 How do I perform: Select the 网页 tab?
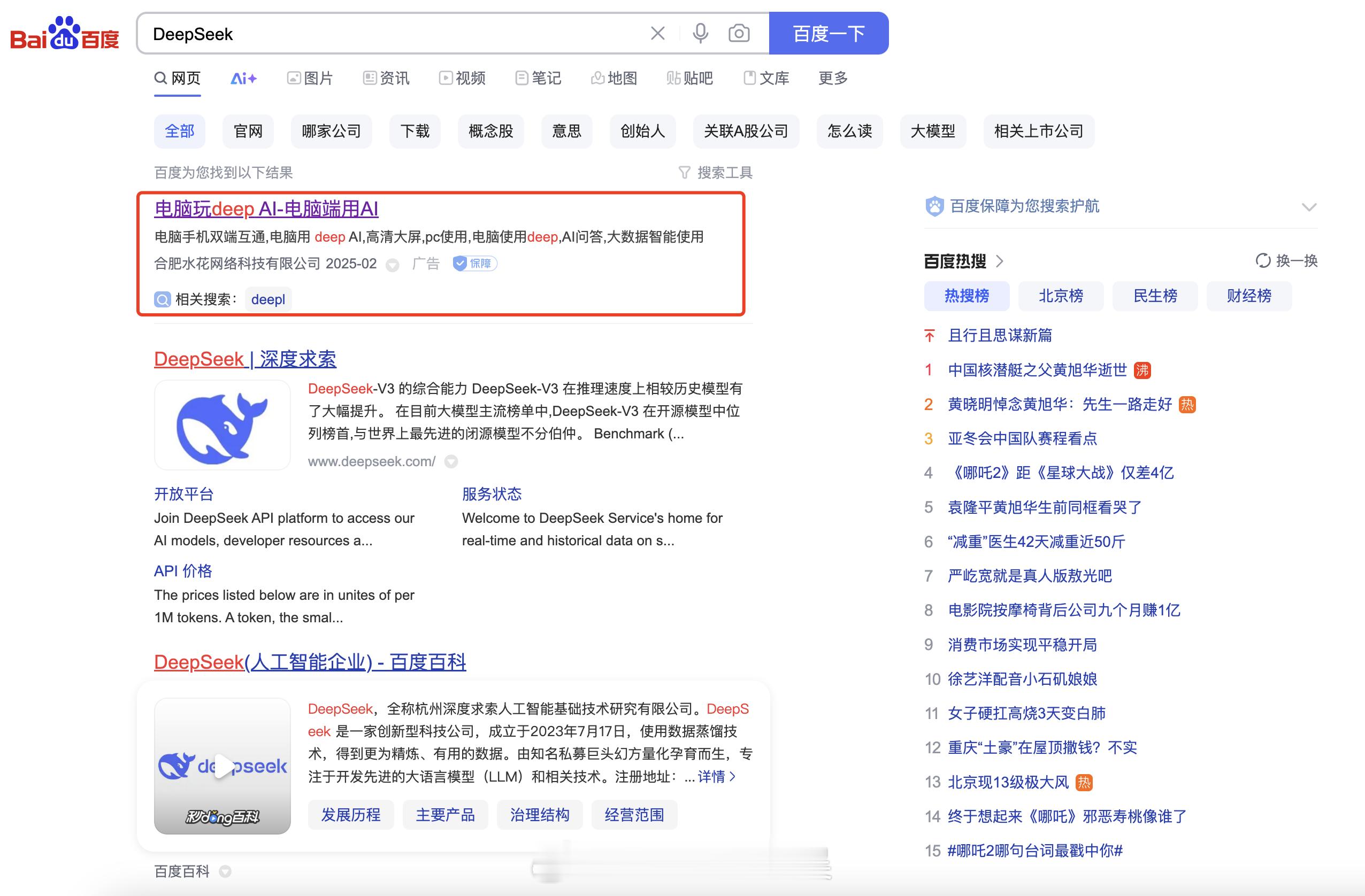(x=177, y=78)
